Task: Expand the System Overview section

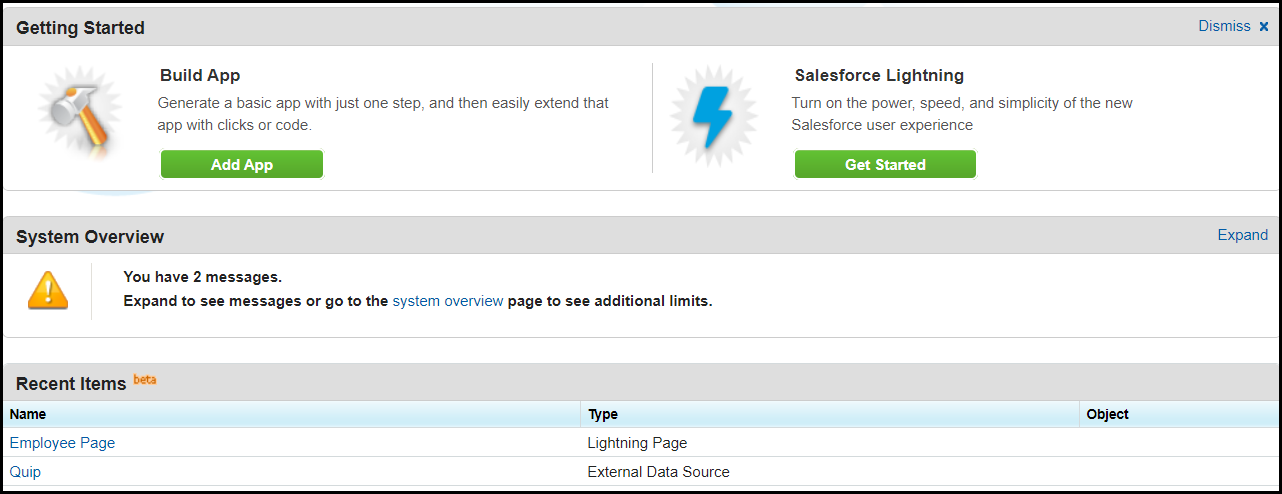Action: pyautogui.click(x=1242, y=235)
